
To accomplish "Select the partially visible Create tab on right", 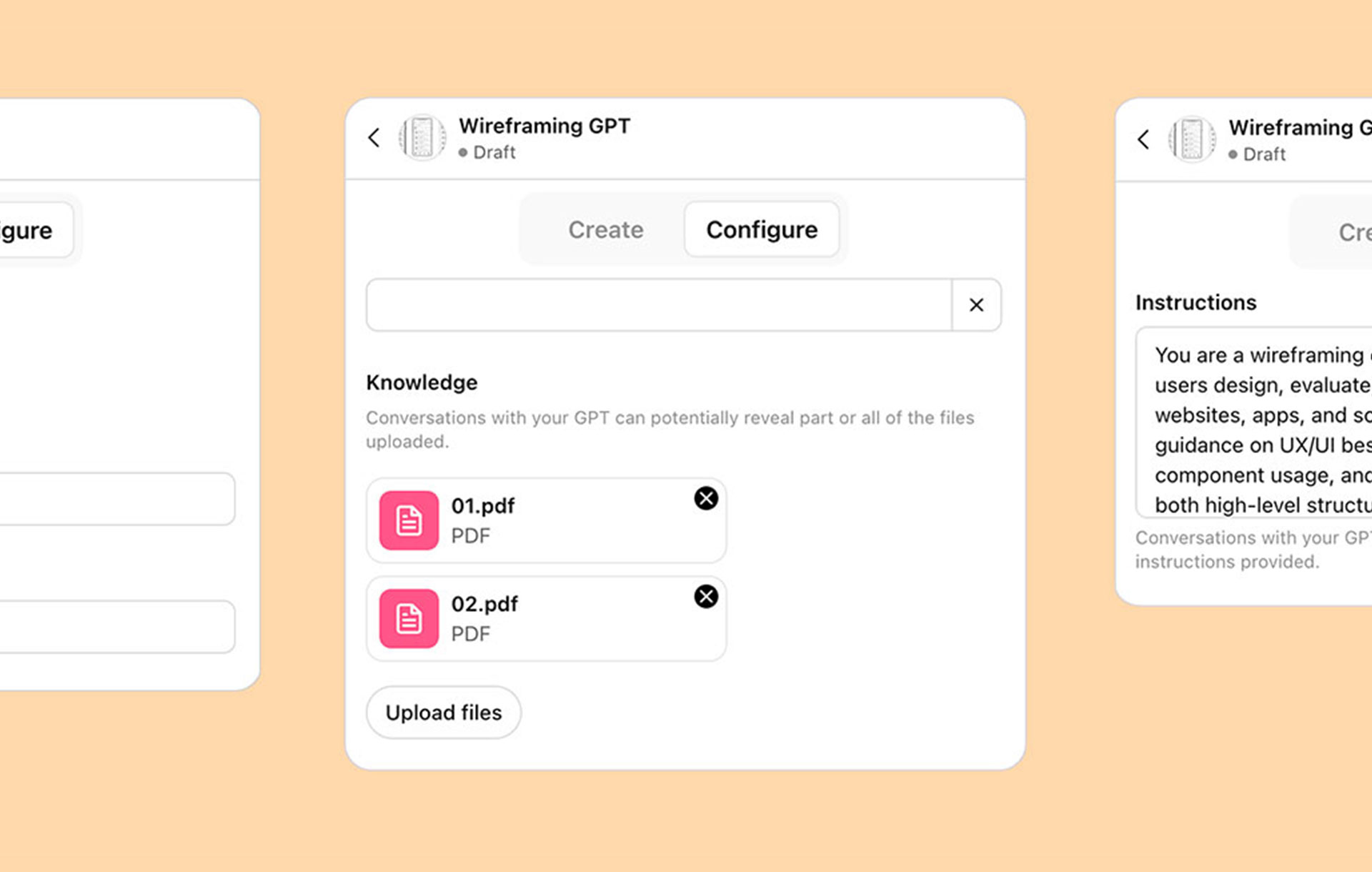I will point(1354,232).
